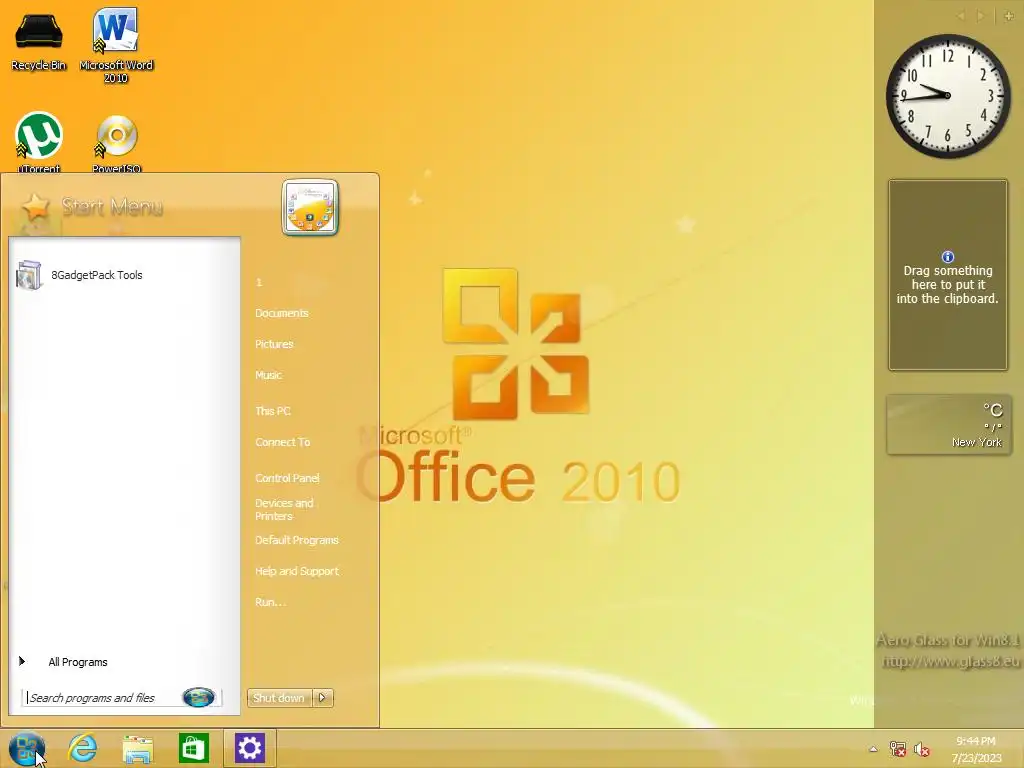The image size is (1024, 768).
Task: Open Help and Support in Start Menu
Action: tap(296, 571)
